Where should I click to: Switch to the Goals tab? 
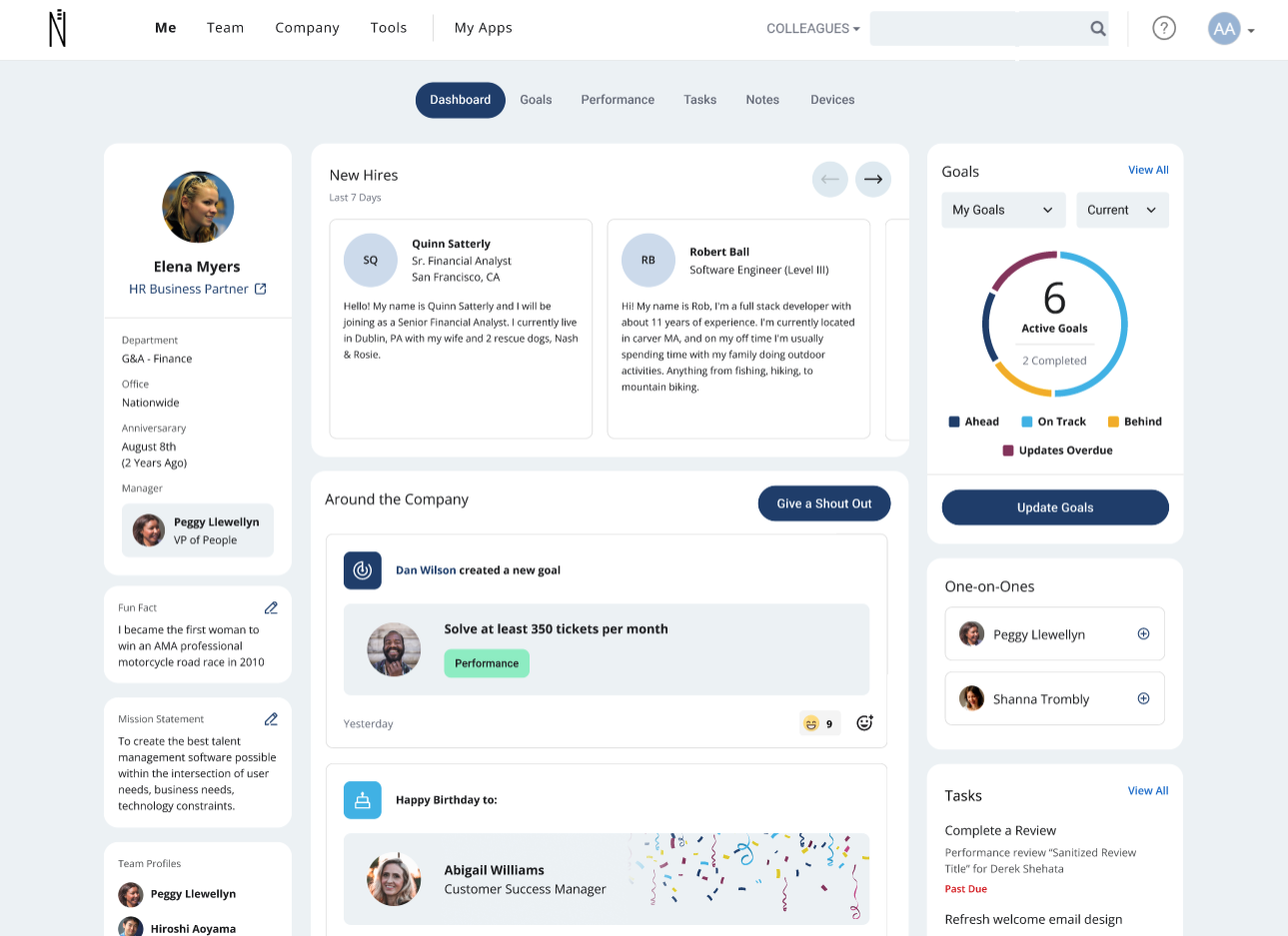(536, 100)
